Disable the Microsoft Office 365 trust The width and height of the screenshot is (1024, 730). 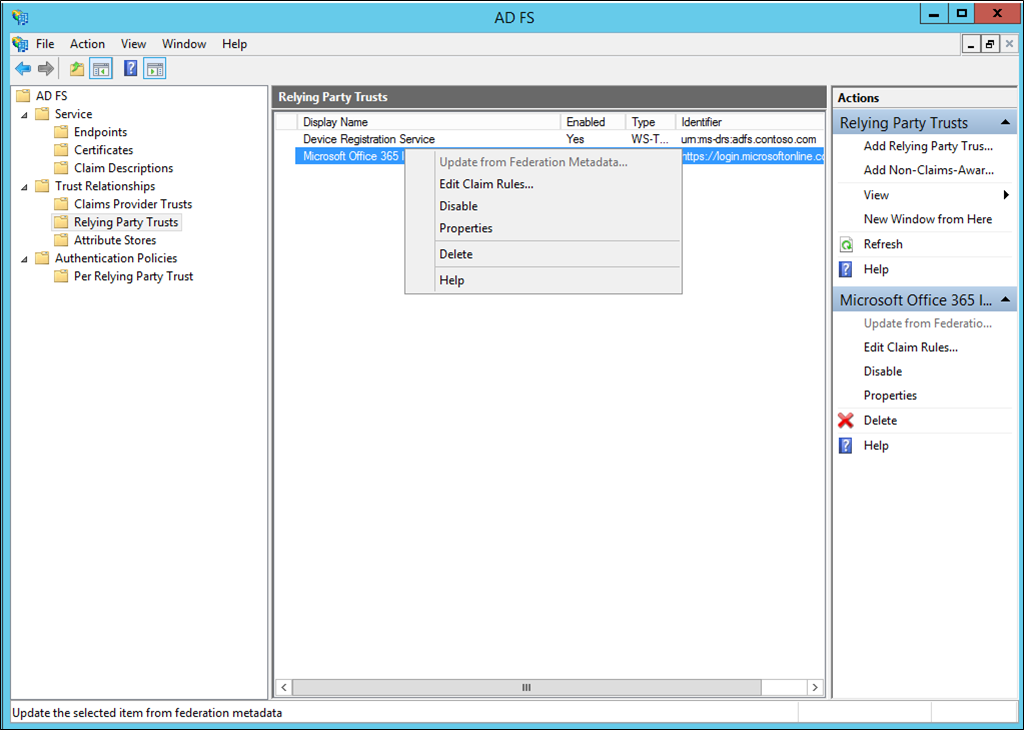click(x=459, y=206)
